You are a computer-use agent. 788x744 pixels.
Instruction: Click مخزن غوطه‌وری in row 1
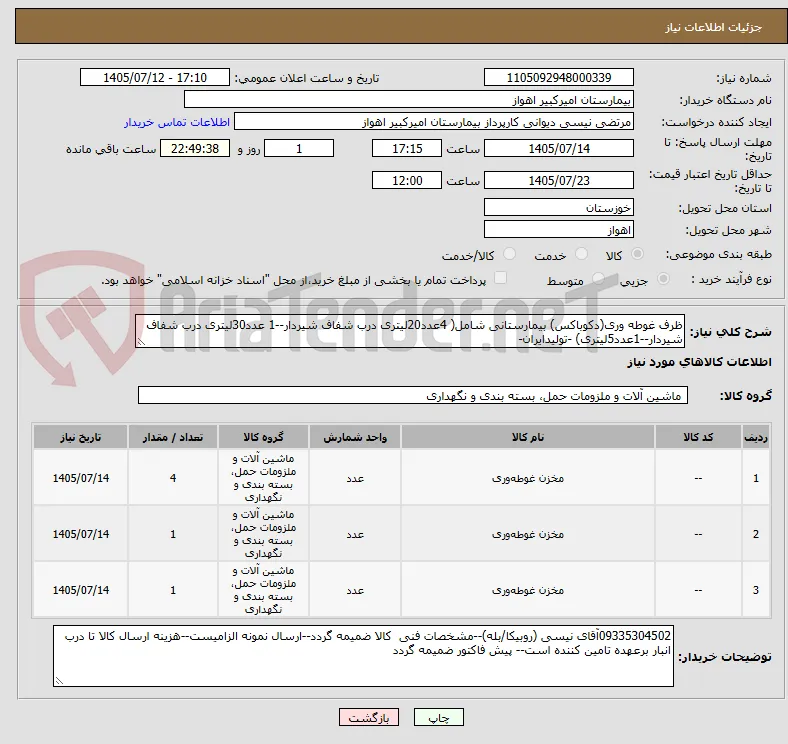(528, 478)
